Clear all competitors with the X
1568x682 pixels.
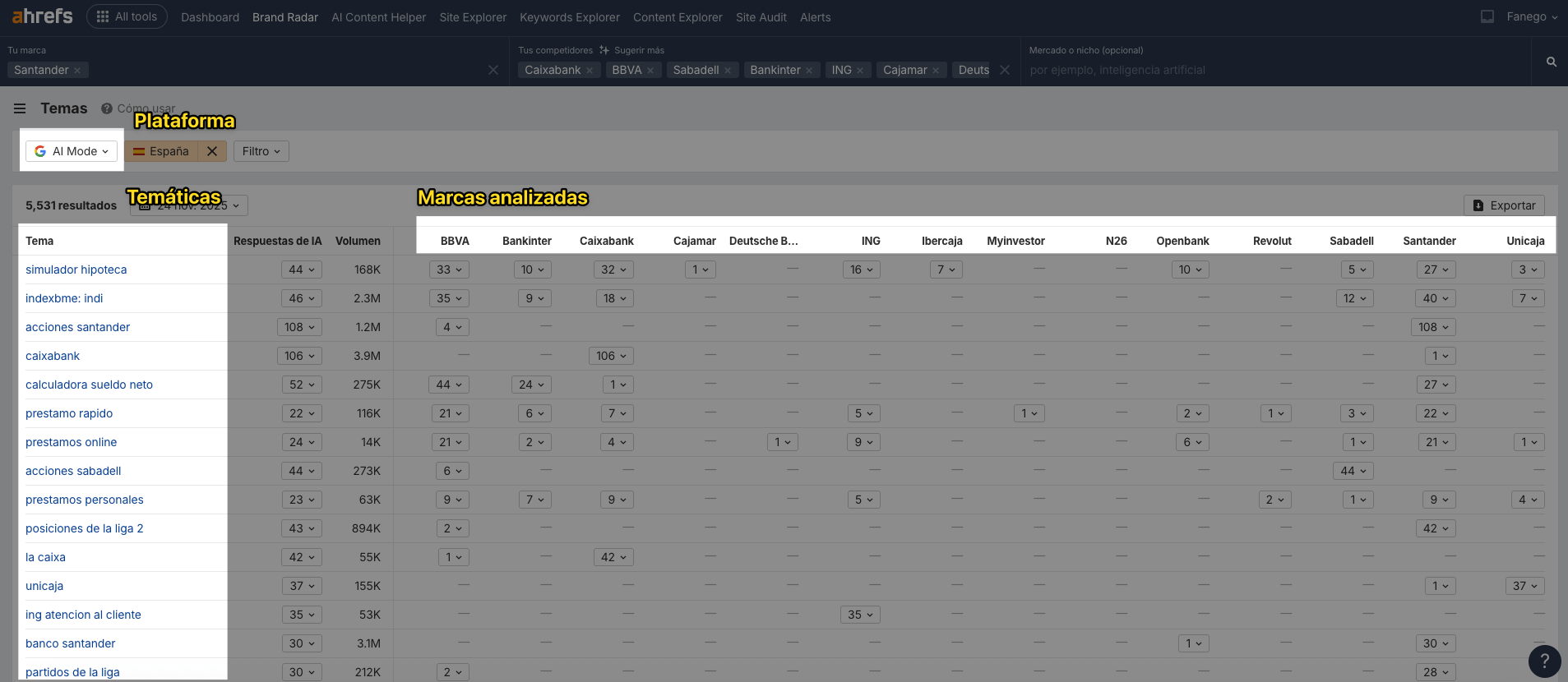[1005, 70]
